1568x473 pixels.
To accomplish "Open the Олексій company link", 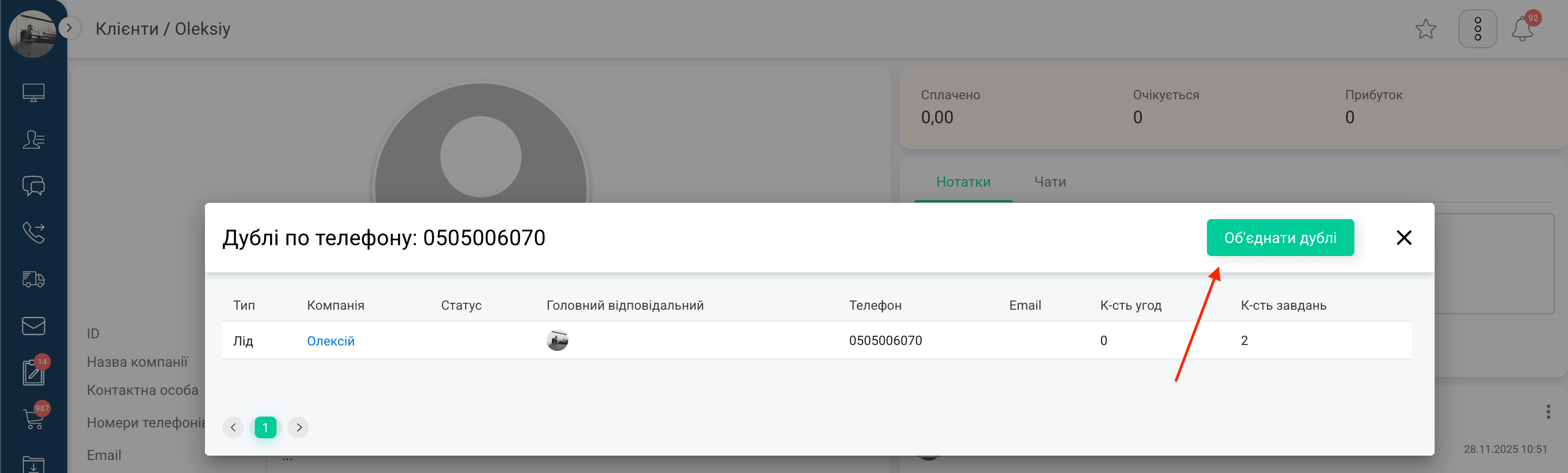I will pos(331,341).
